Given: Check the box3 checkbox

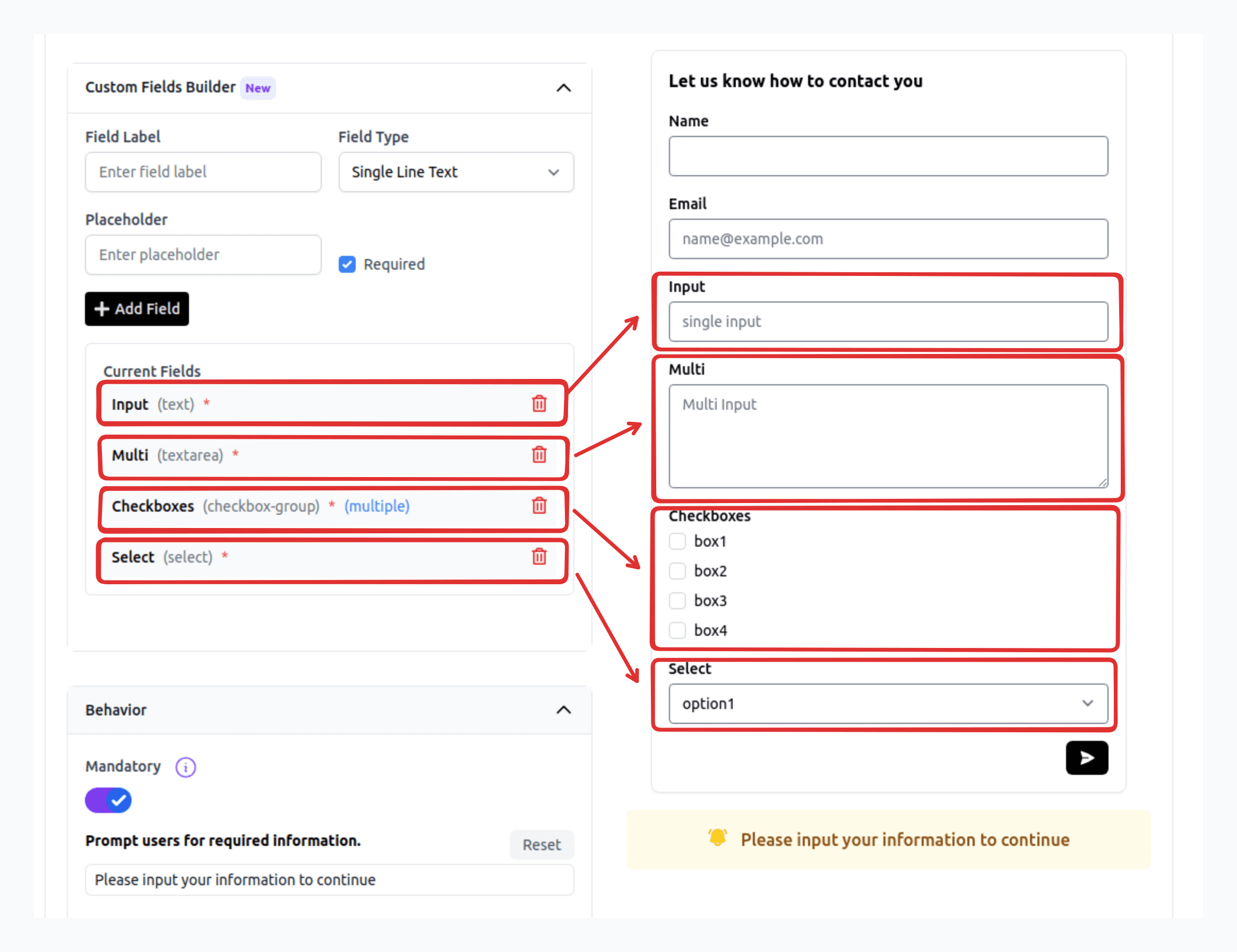Looking at the screenshot, I should pyautogui.click(x=677, y=601).
